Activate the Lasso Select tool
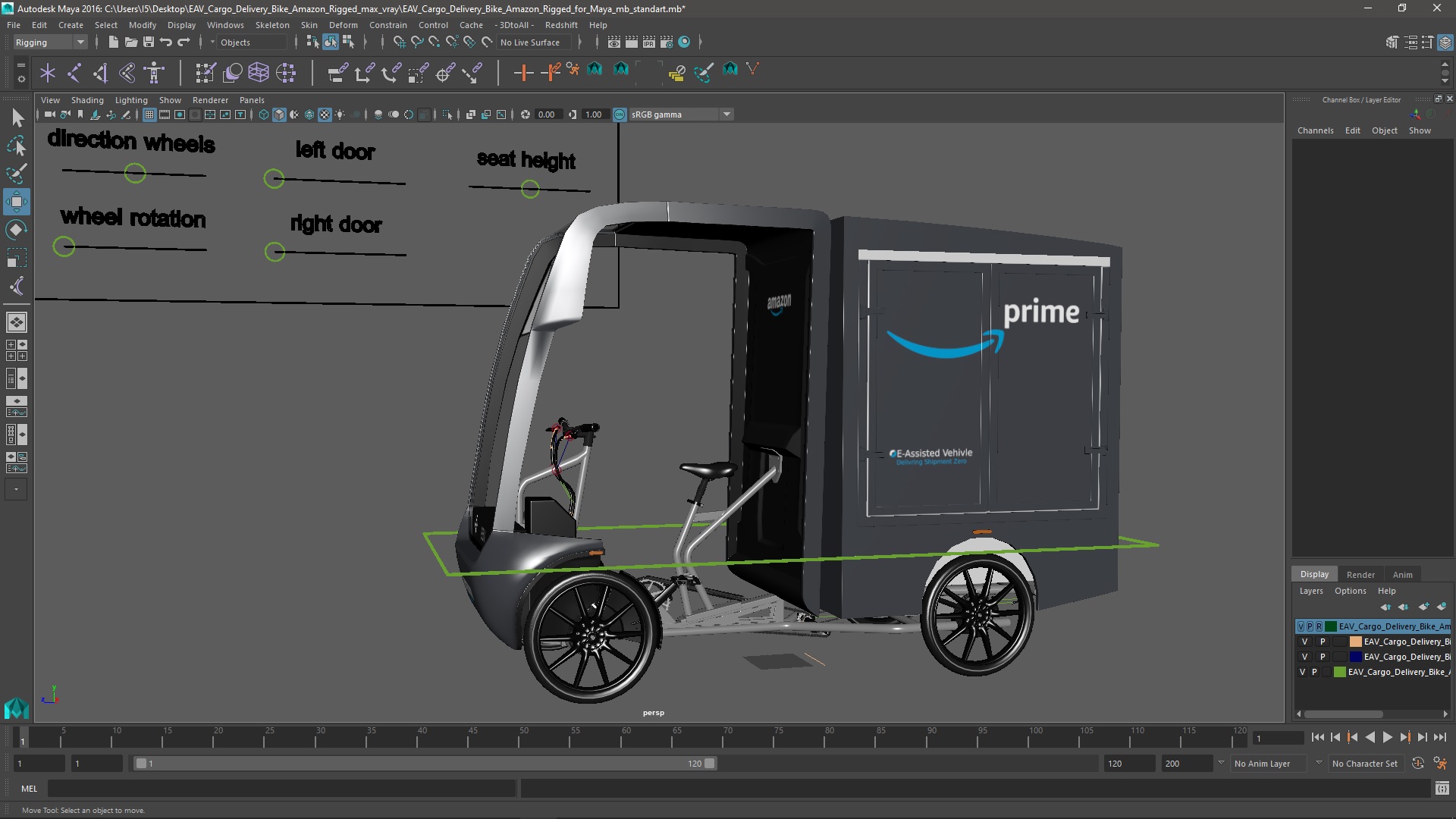The image size is (1456, 819). 17,146
